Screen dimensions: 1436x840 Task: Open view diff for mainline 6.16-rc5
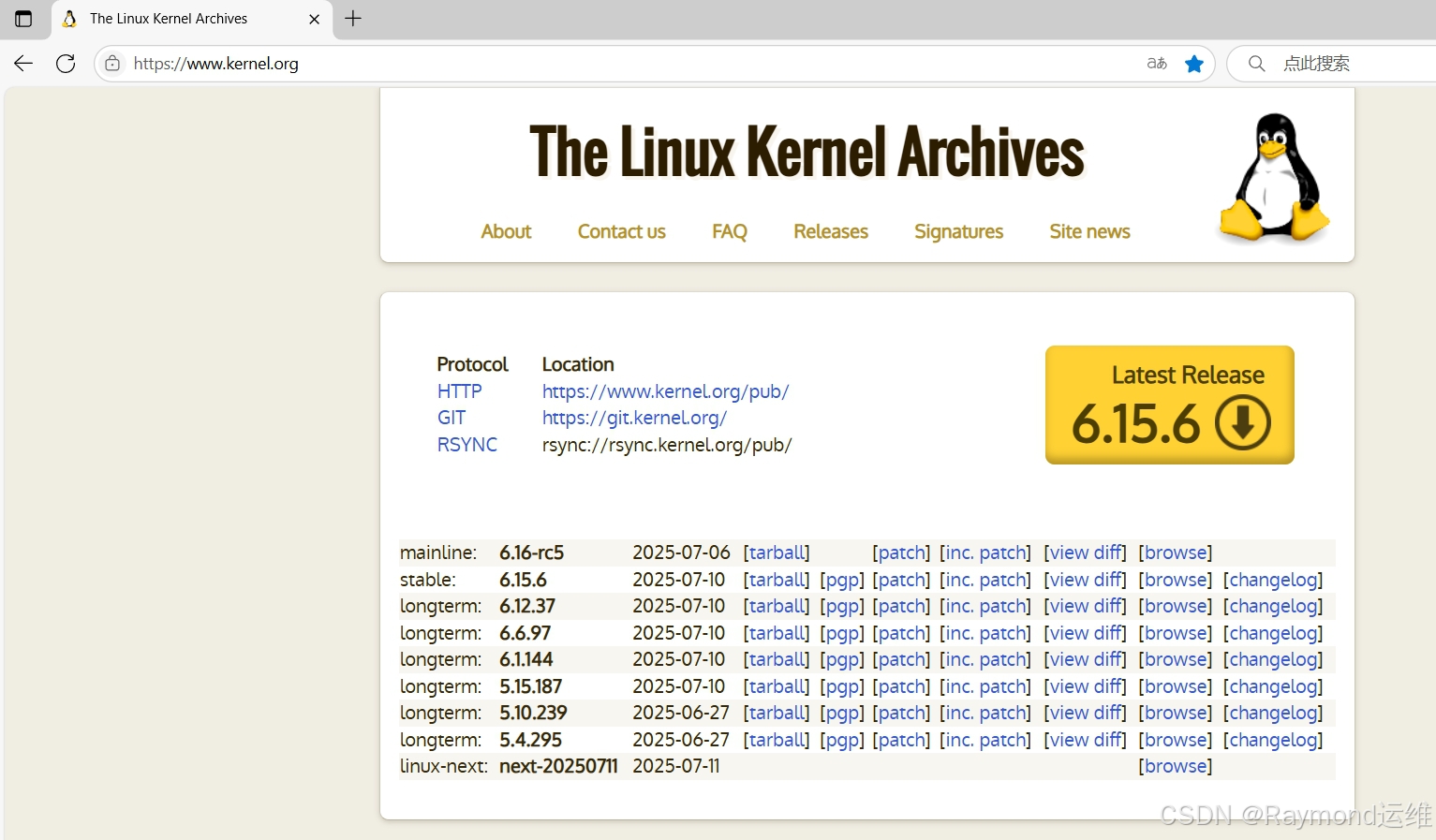(x=1085, y=553)
